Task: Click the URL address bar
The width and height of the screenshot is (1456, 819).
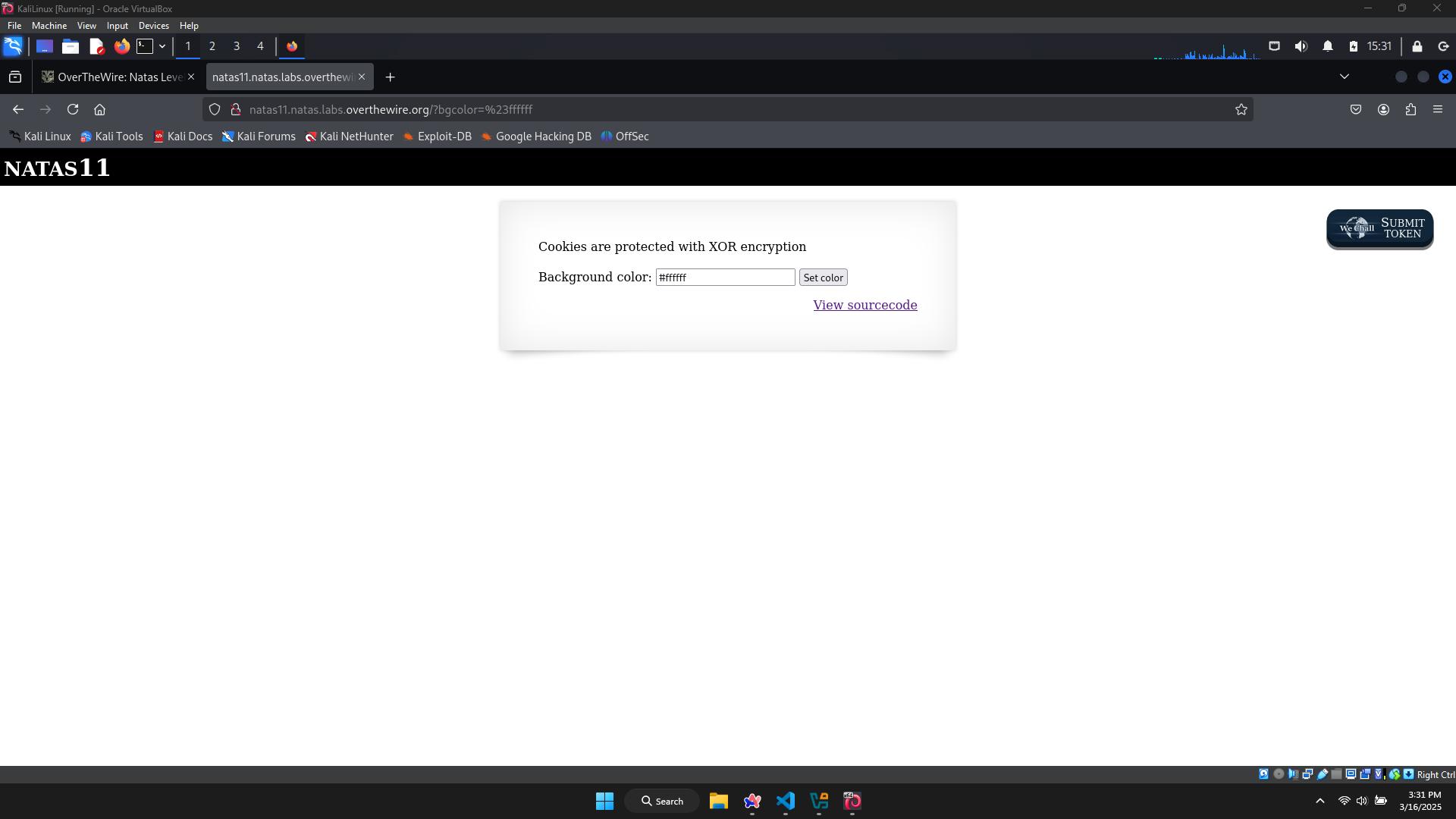Action: point(728,109)
